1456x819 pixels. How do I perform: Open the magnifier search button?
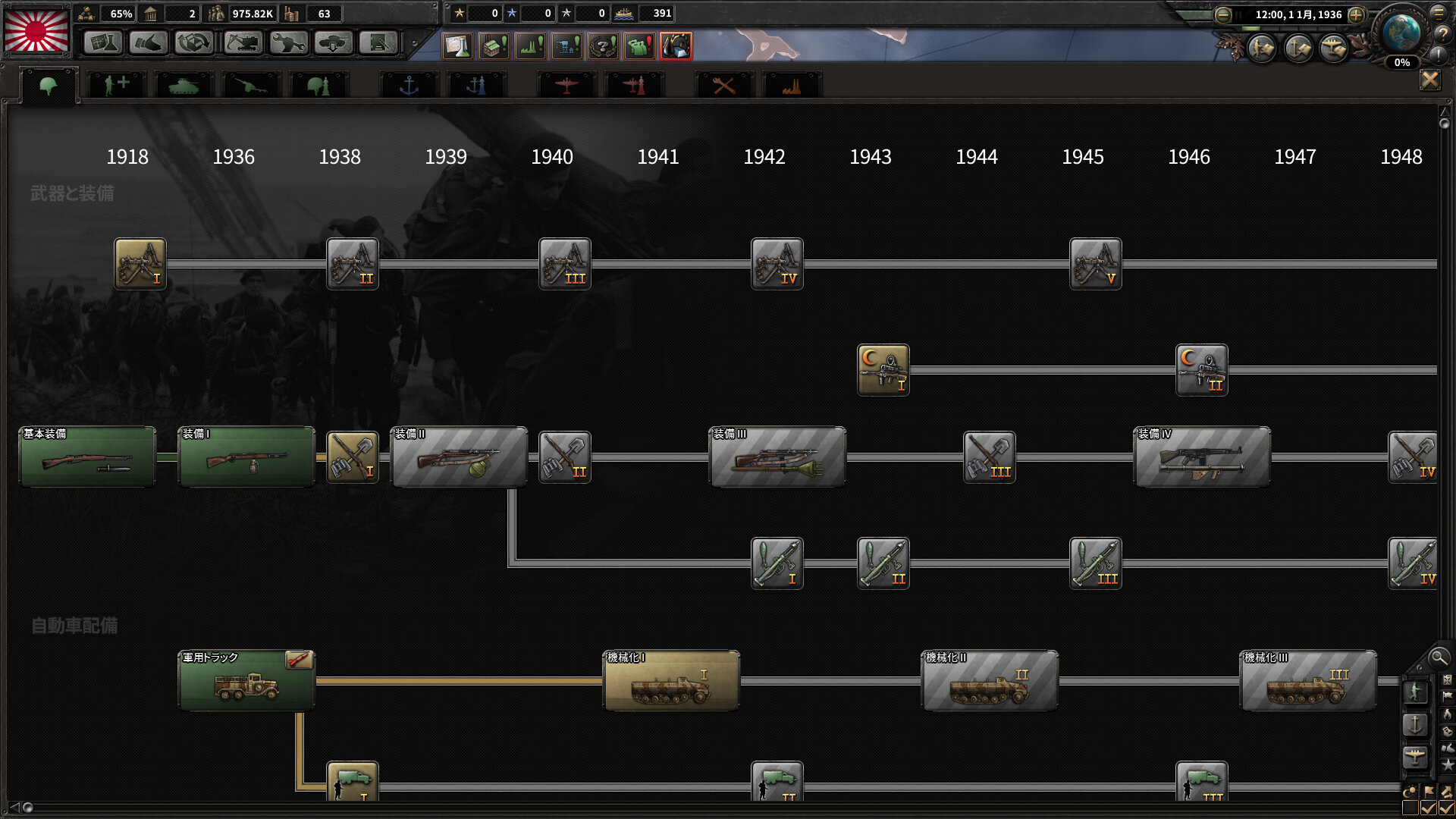(x=1438, y=657)
